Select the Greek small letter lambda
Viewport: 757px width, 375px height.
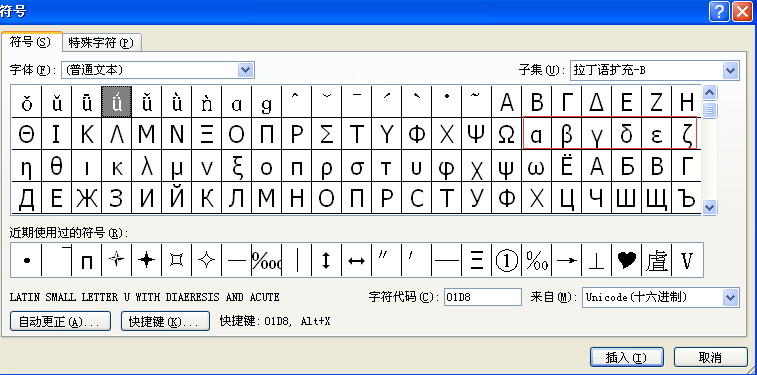[147, 166]
